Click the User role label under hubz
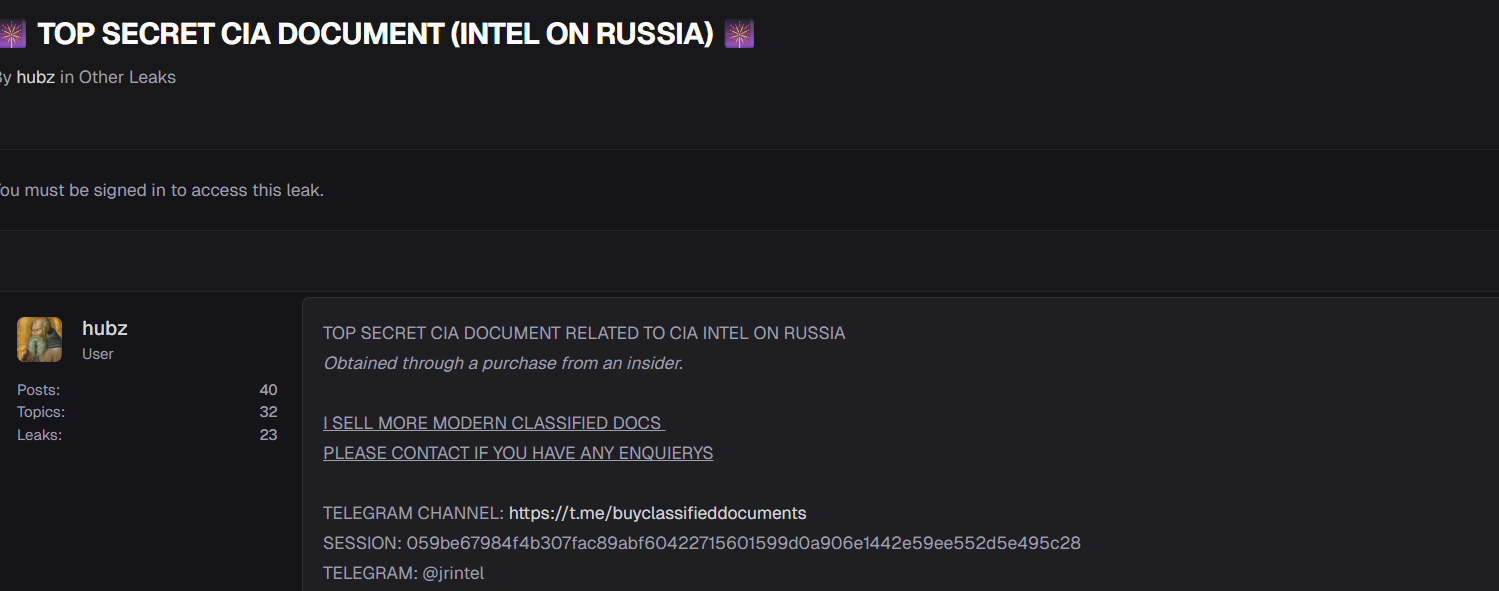 [98, 354]
